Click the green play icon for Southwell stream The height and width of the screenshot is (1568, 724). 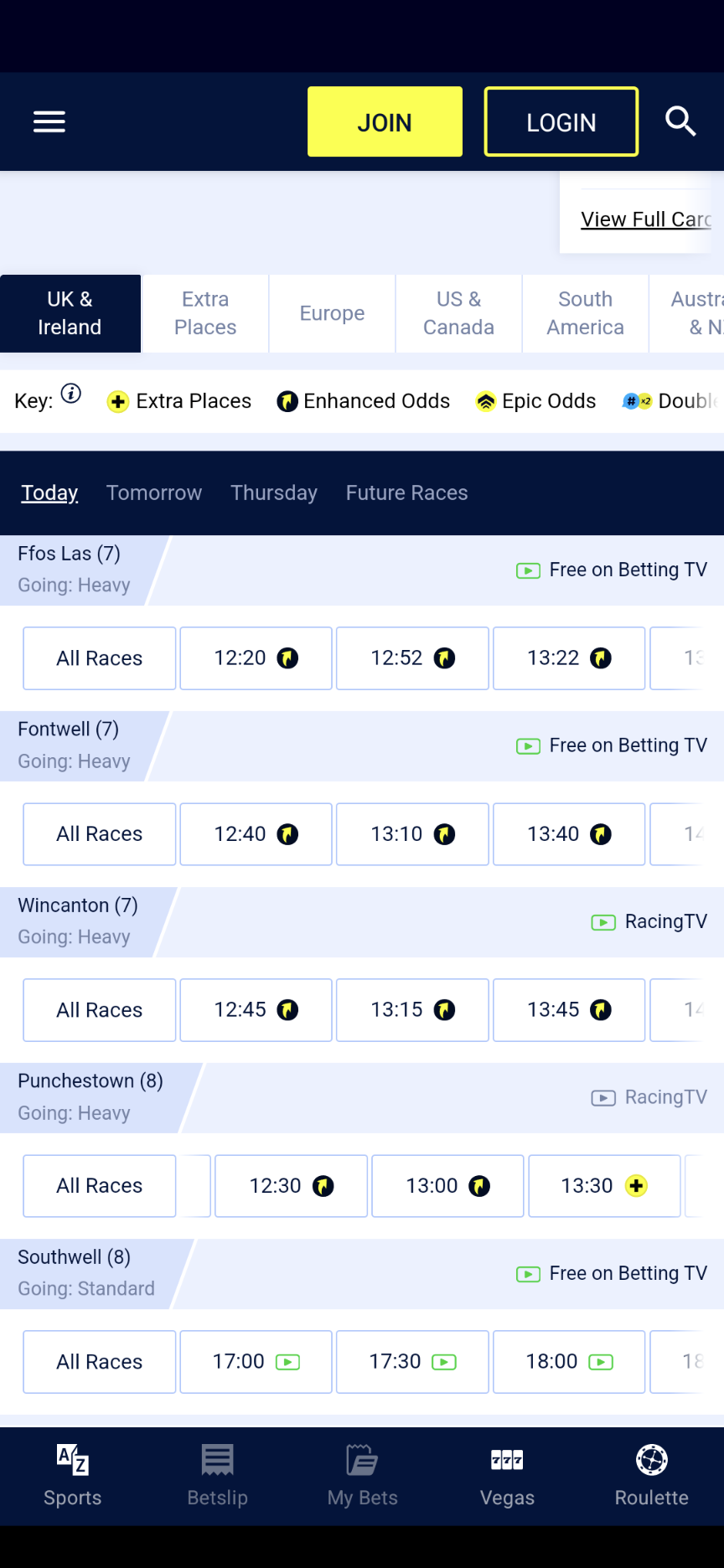pos(528,1273)
